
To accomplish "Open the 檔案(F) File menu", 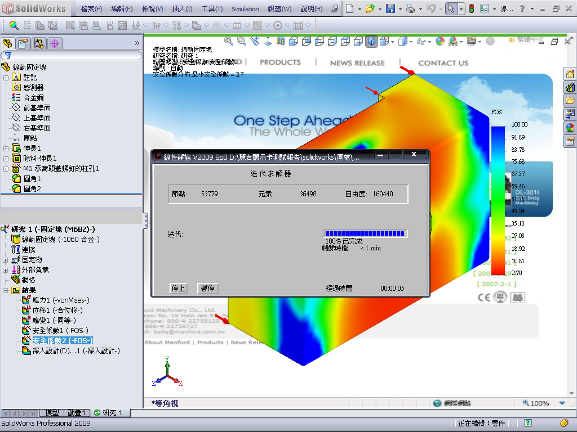I will (x=91, y=9).
